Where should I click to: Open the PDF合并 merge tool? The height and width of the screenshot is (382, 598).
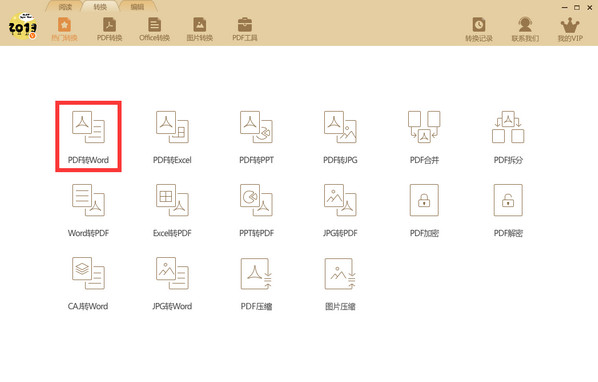(424, 137)
